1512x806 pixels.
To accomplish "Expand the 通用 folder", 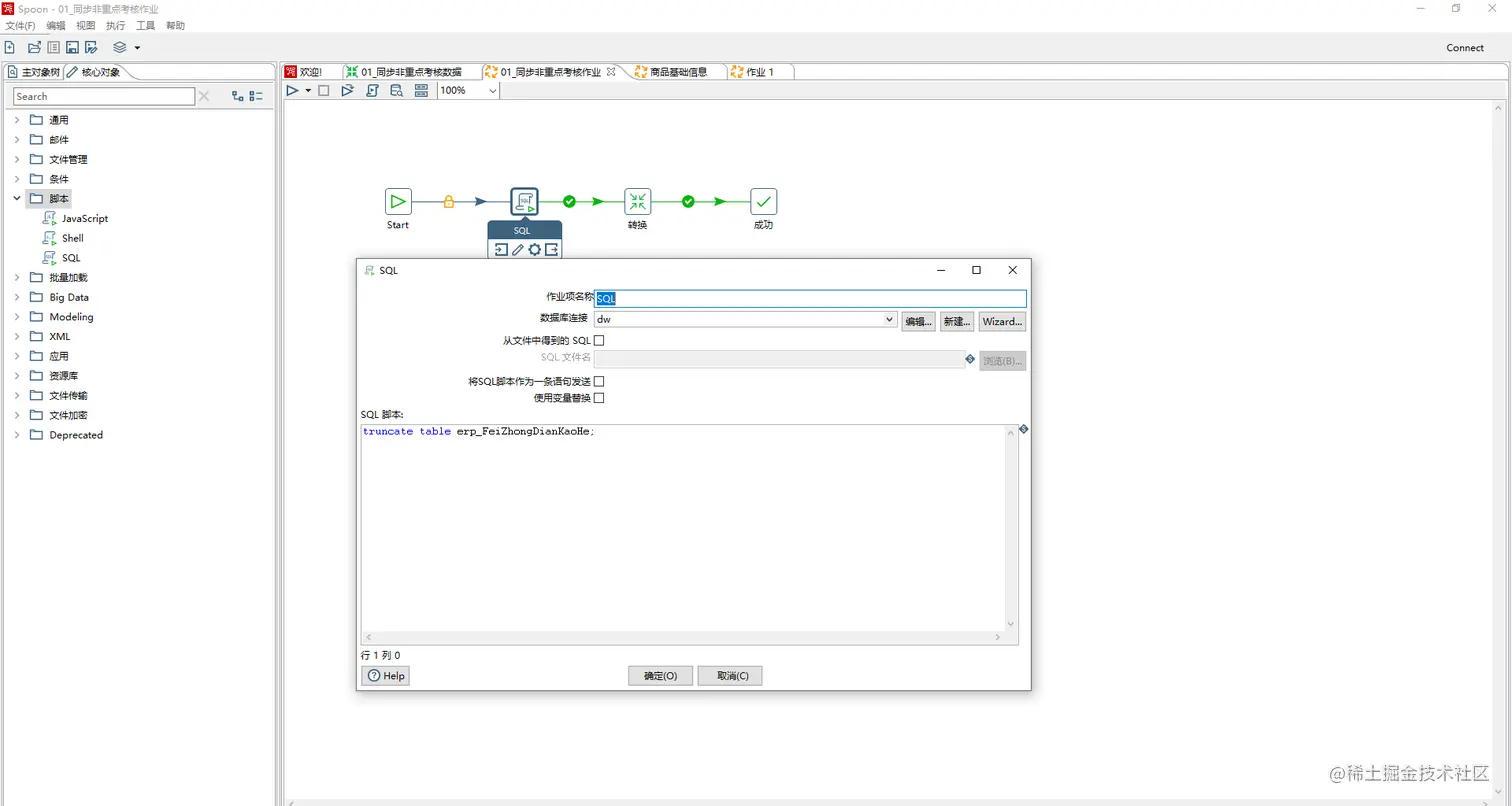I will [17, 120].
